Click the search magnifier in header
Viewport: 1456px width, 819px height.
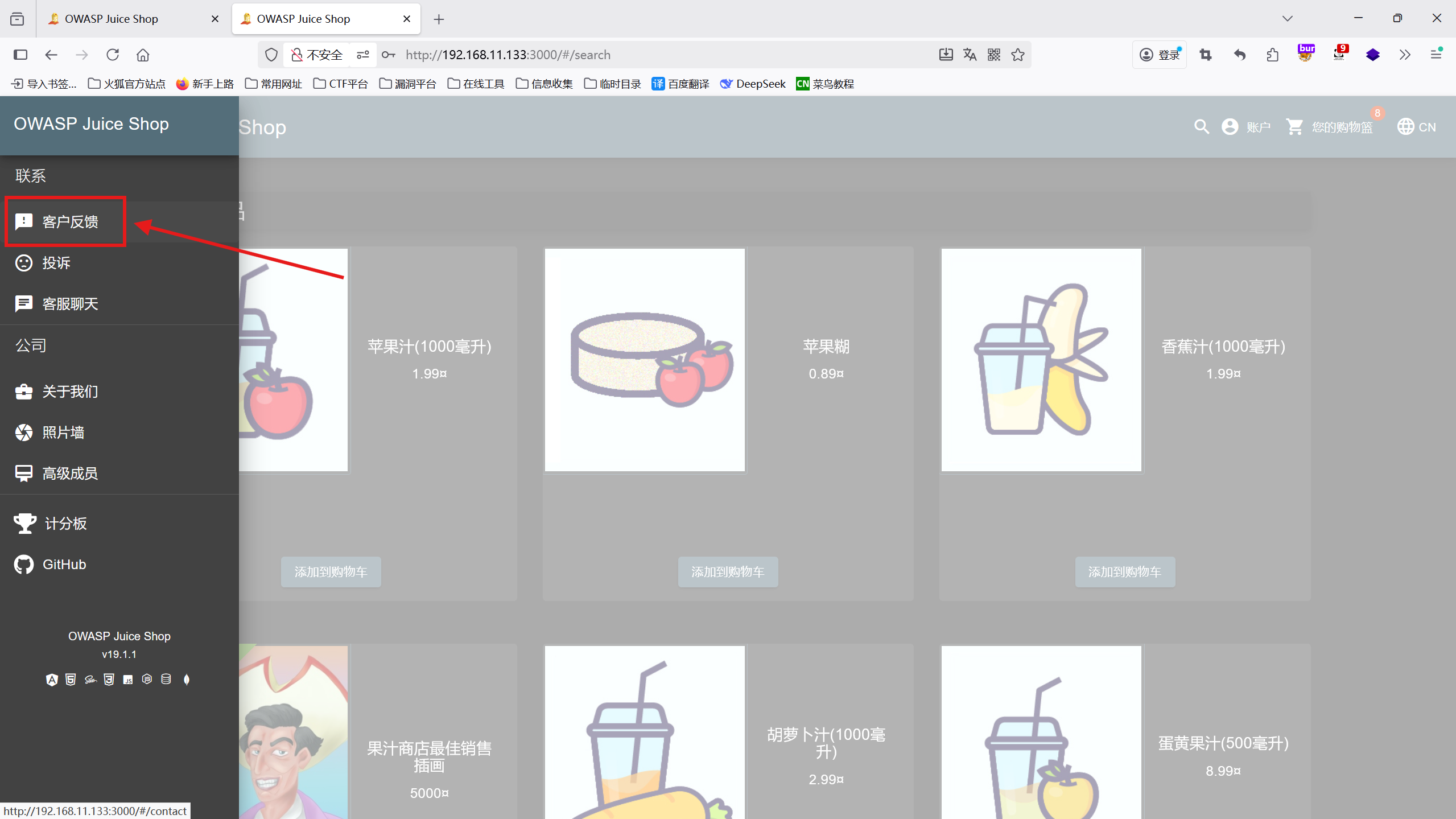[1201, 126]
